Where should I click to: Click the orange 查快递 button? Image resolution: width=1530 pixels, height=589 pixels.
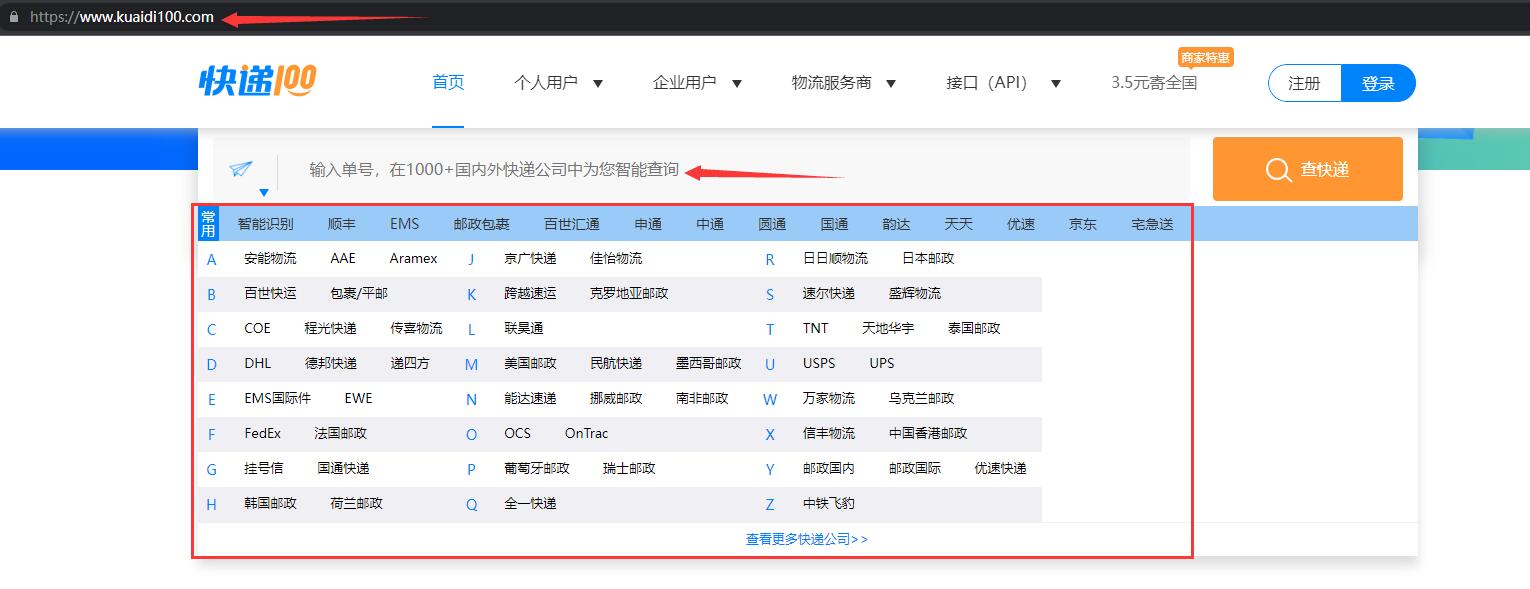(x=1308, y=169)
